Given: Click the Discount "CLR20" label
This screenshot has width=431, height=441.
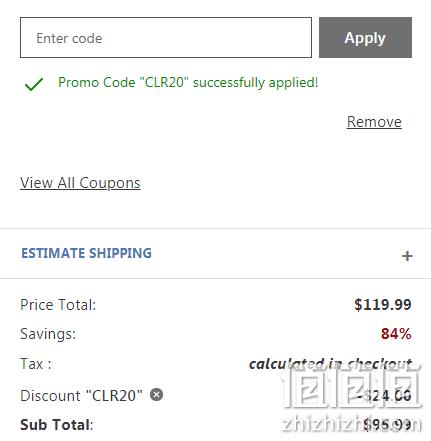Looking at the screenshot, I should [x=81, y=396].
